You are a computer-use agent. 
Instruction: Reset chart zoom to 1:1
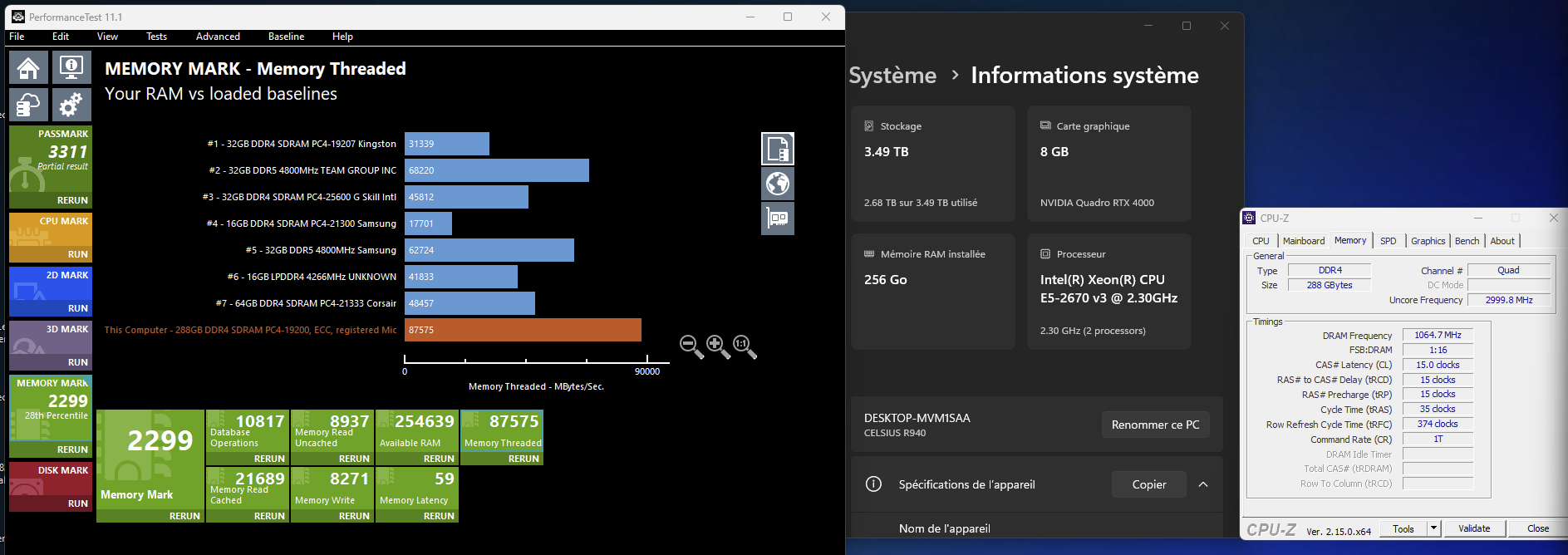point(745,346)
